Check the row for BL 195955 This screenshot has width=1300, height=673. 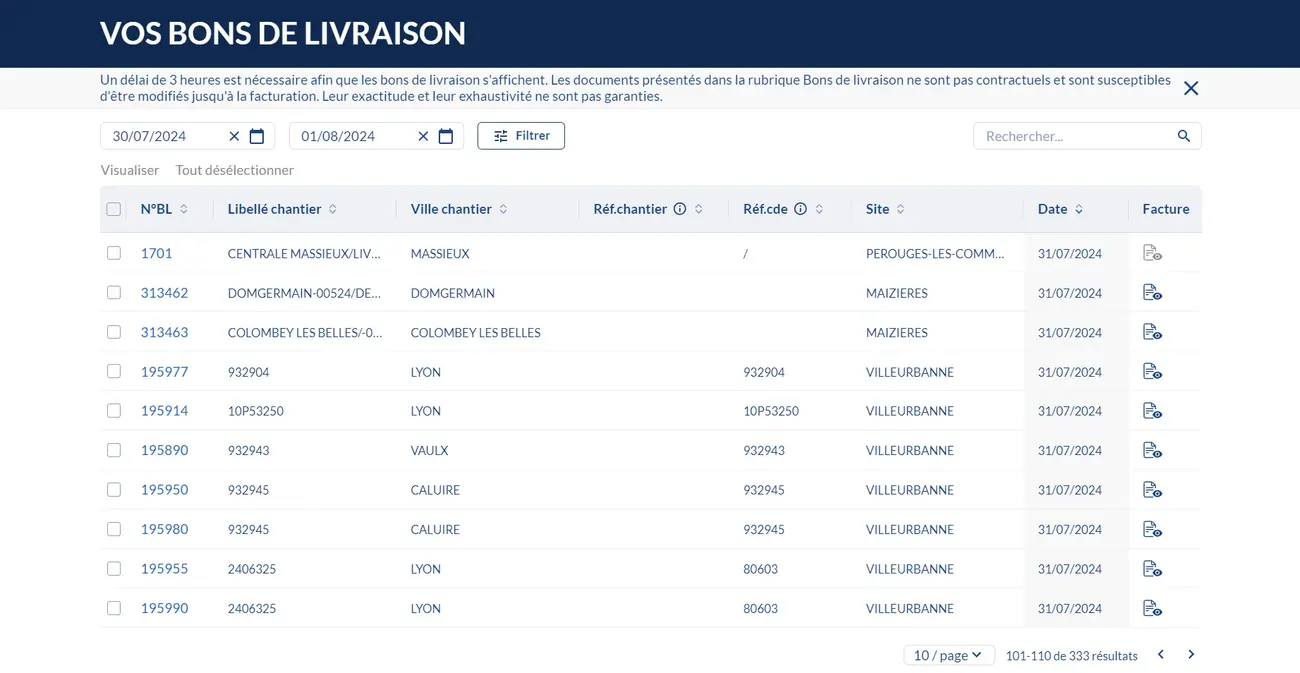(x=114, y=569)
